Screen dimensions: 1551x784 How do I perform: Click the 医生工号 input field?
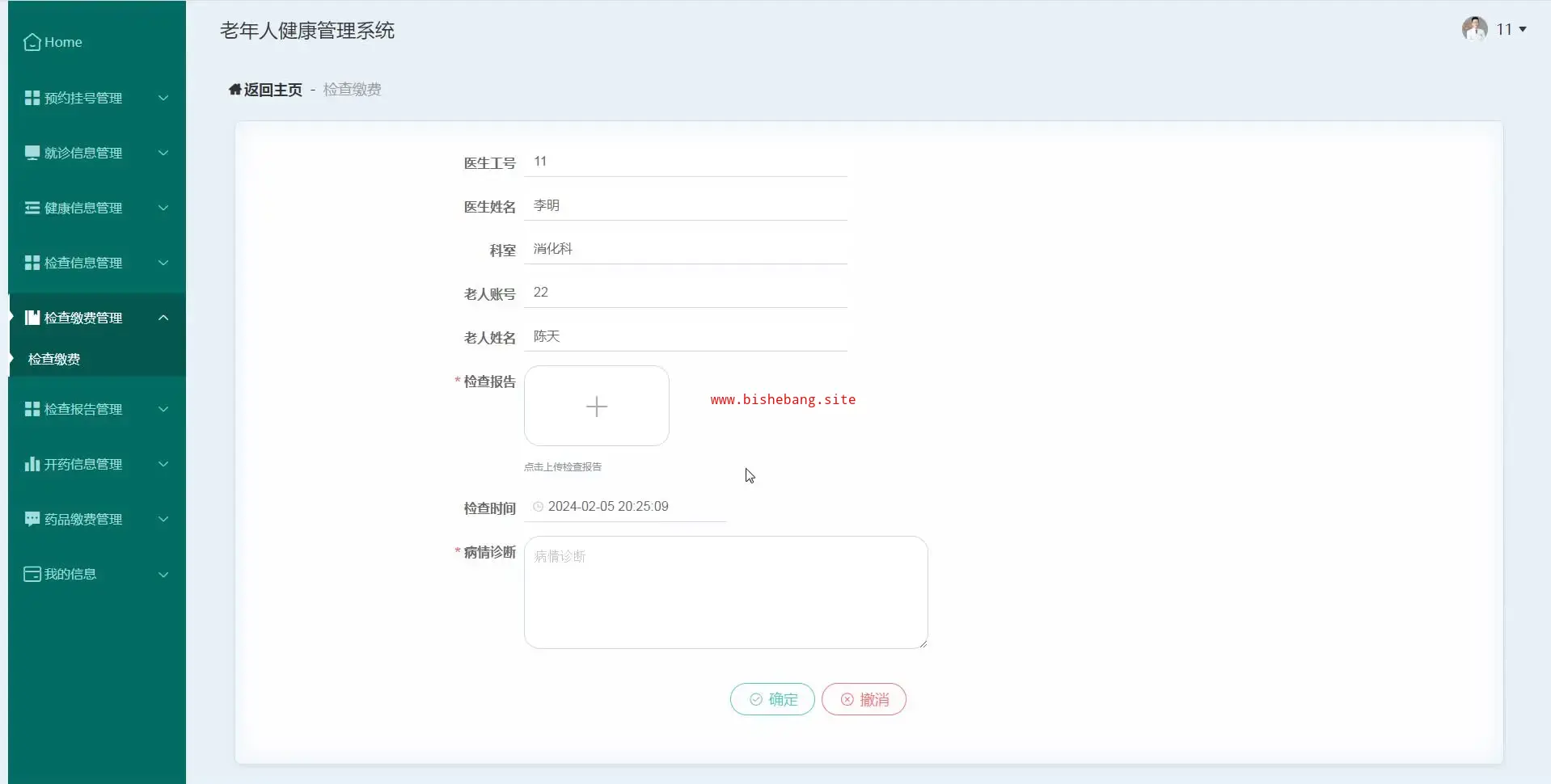[x=686, y=162]
